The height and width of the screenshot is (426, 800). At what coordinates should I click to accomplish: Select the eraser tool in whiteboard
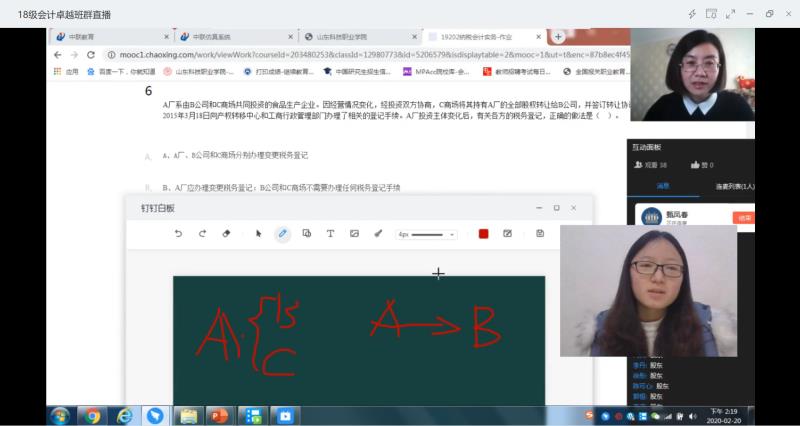(226, 233)
